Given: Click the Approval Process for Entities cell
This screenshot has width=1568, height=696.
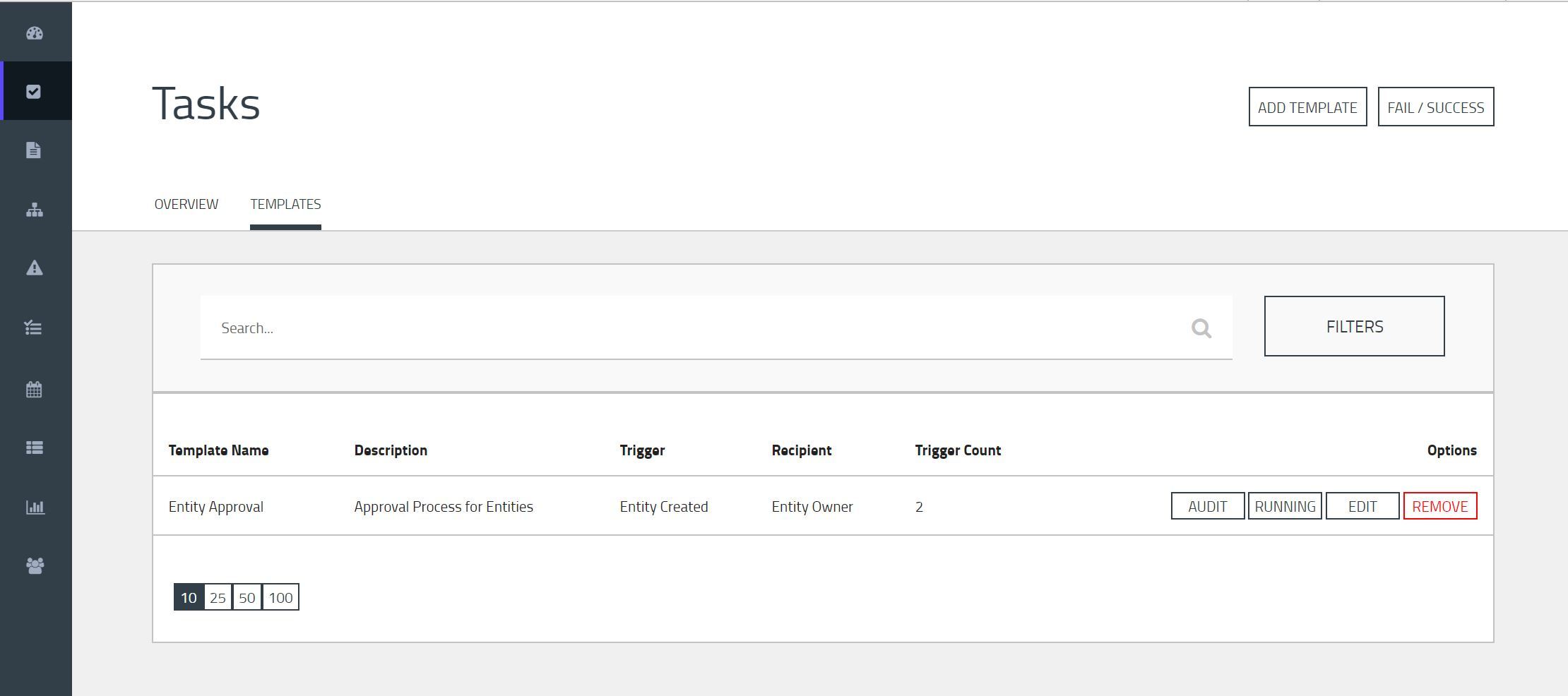Looking at the screenshot, I should tap(444, 507).
